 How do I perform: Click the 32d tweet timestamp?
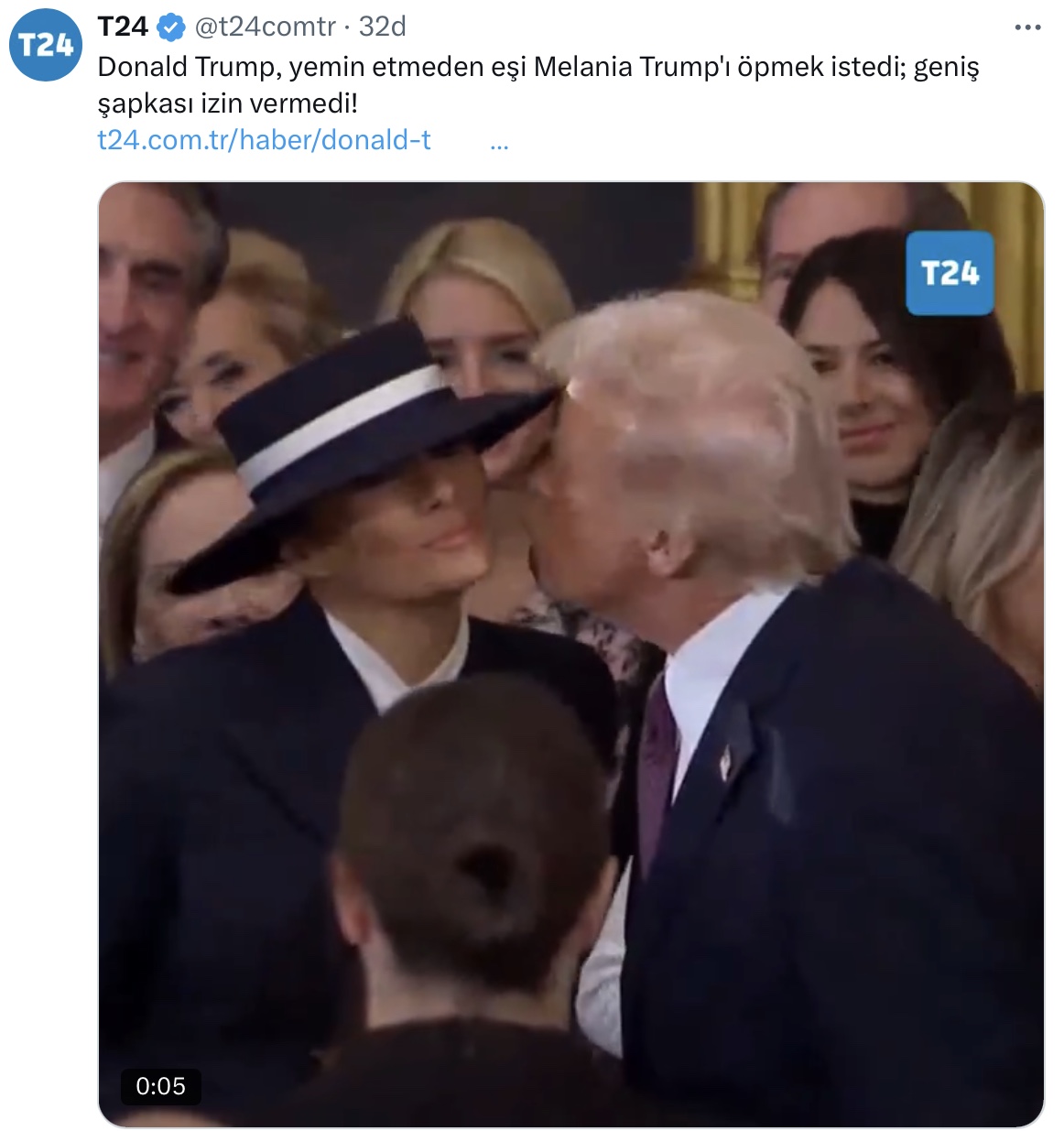pos(382,27)
